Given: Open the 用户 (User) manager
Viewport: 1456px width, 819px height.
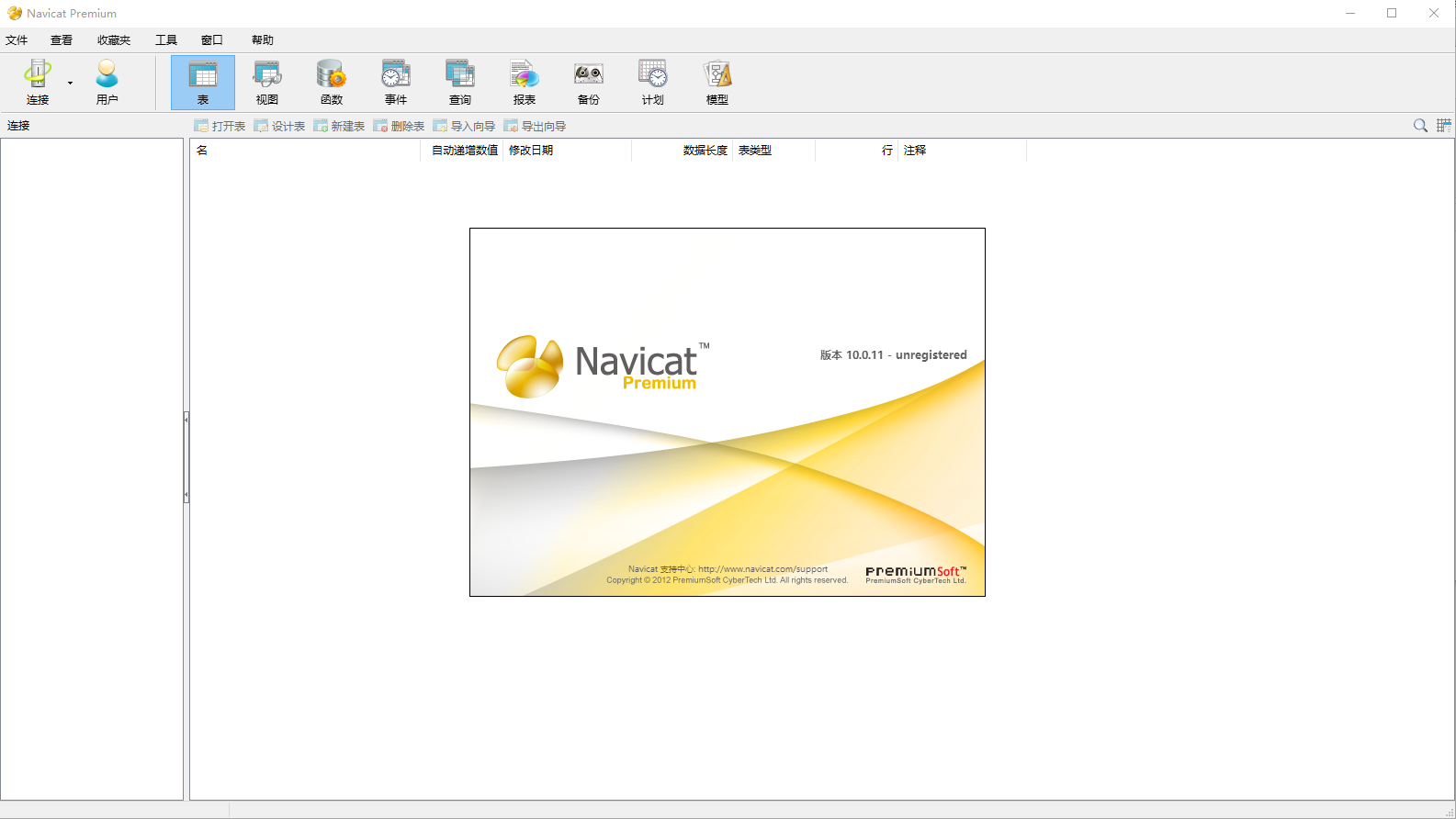Looking at the screenshot, I should tap(107, 82).
